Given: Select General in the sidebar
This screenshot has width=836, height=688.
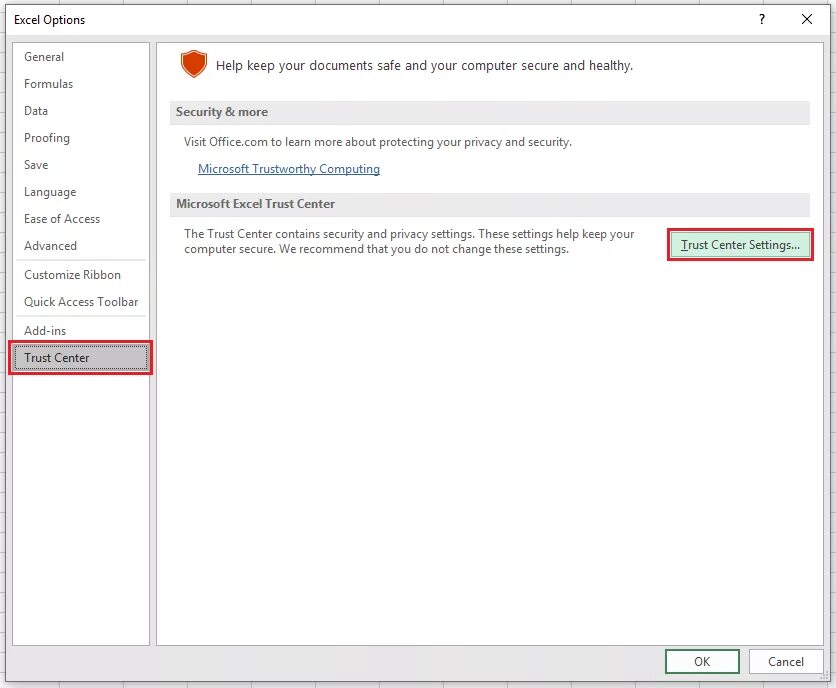Looking at the screenshot, I should click(x=44, y=57).
